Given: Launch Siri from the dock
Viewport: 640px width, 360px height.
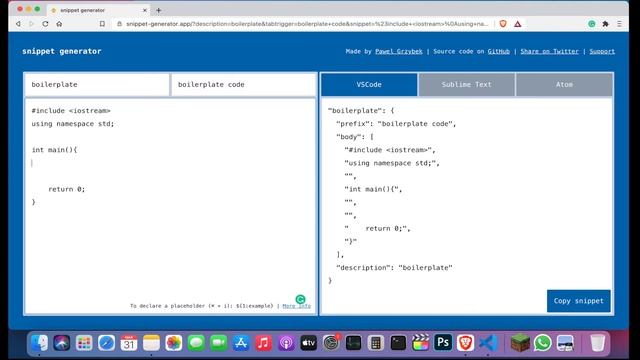Looking at the screenshot, I should click(x=62, y=343).
